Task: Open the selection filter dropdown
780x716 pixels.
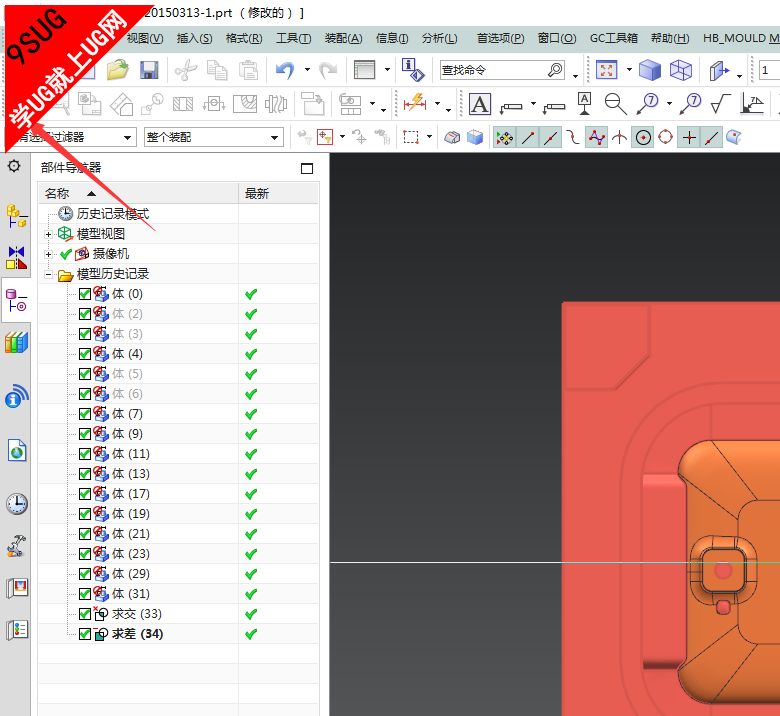Action: point(127,137)
